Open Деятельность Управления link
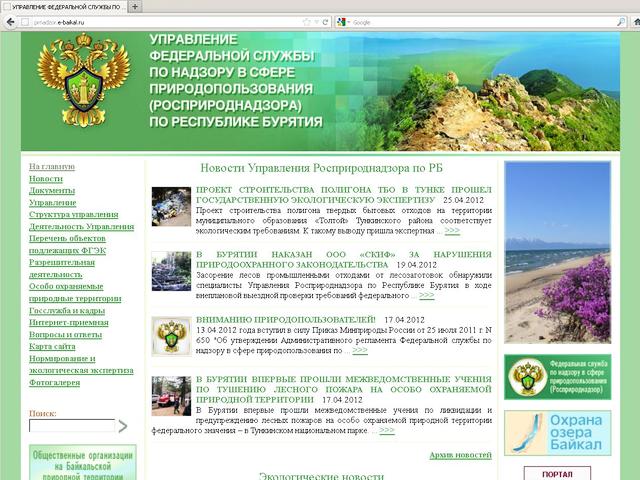This screenshot has width=640, height=480. click(82, 227)
